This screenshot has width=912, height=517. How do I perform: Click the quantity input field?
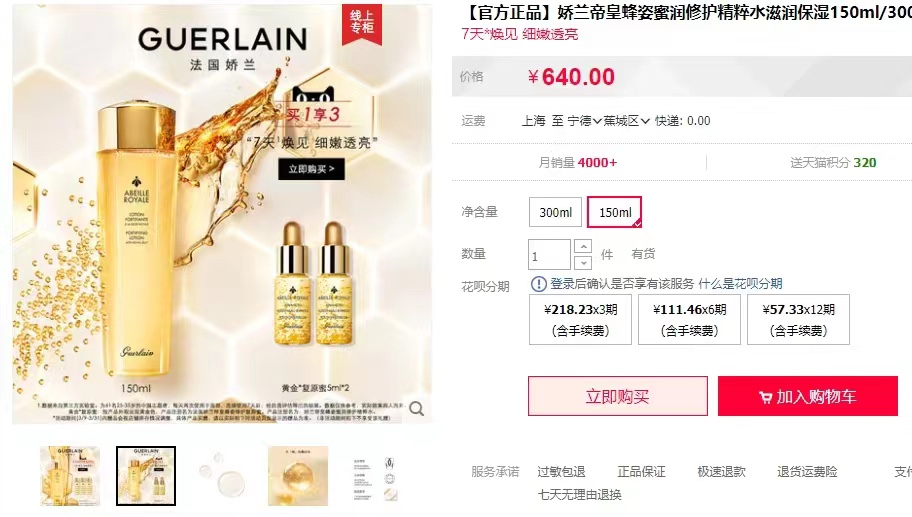pos(549,255)
